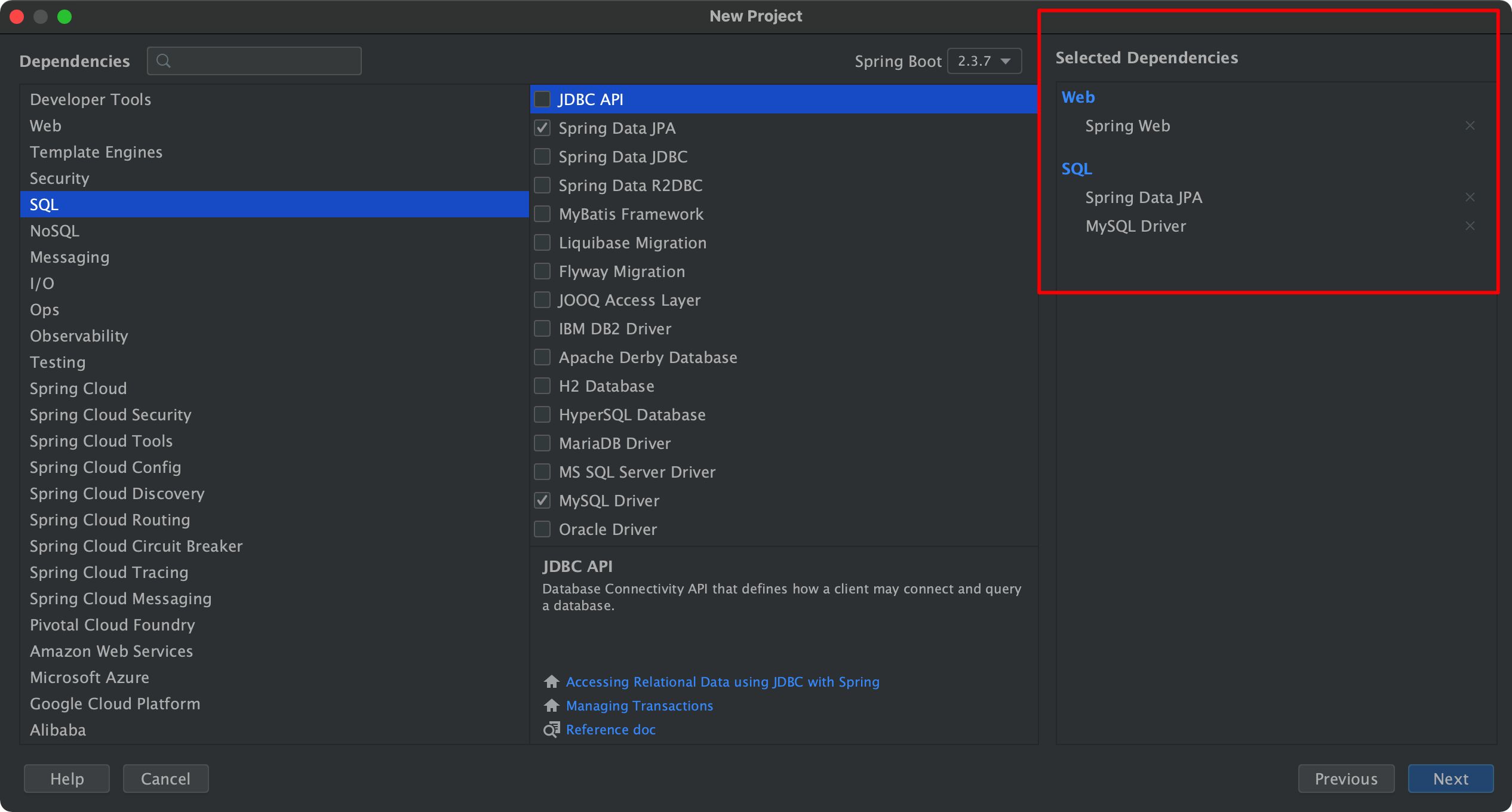Remove Spring Data JPA via X icon
1512x812 pixels.
[x=1470, y=197]
